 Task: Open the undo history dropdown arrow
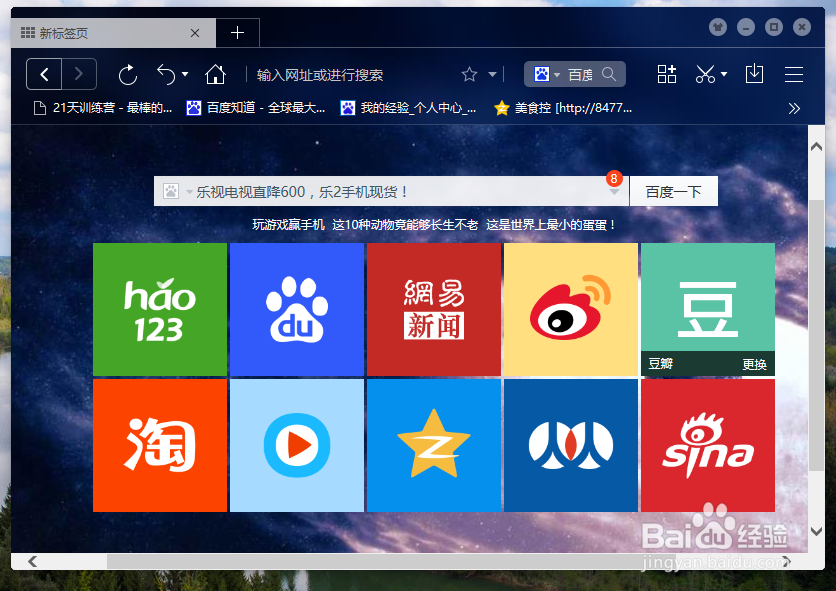click(185, 74)
